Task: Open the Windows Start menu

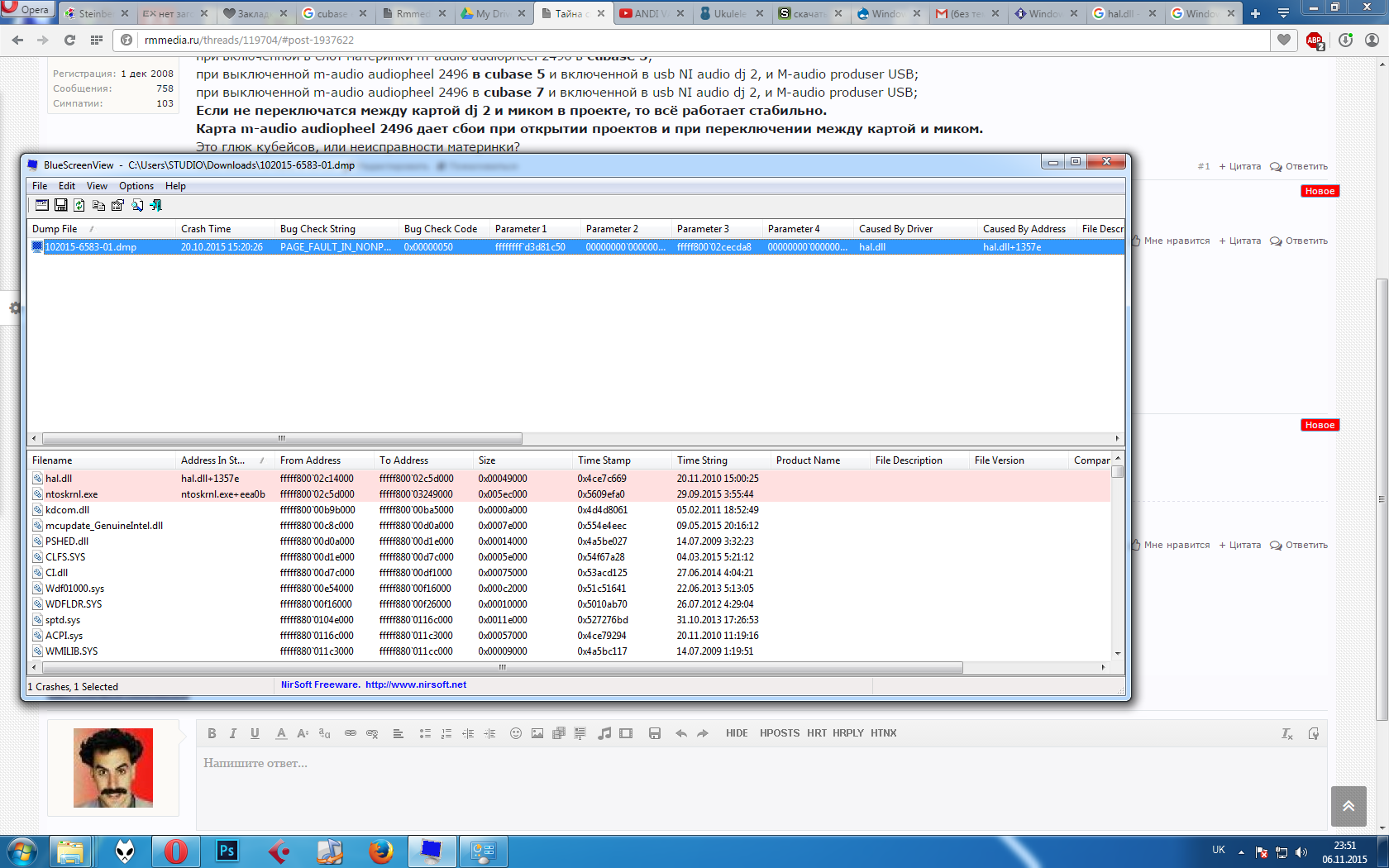Action: click(22, 851)
